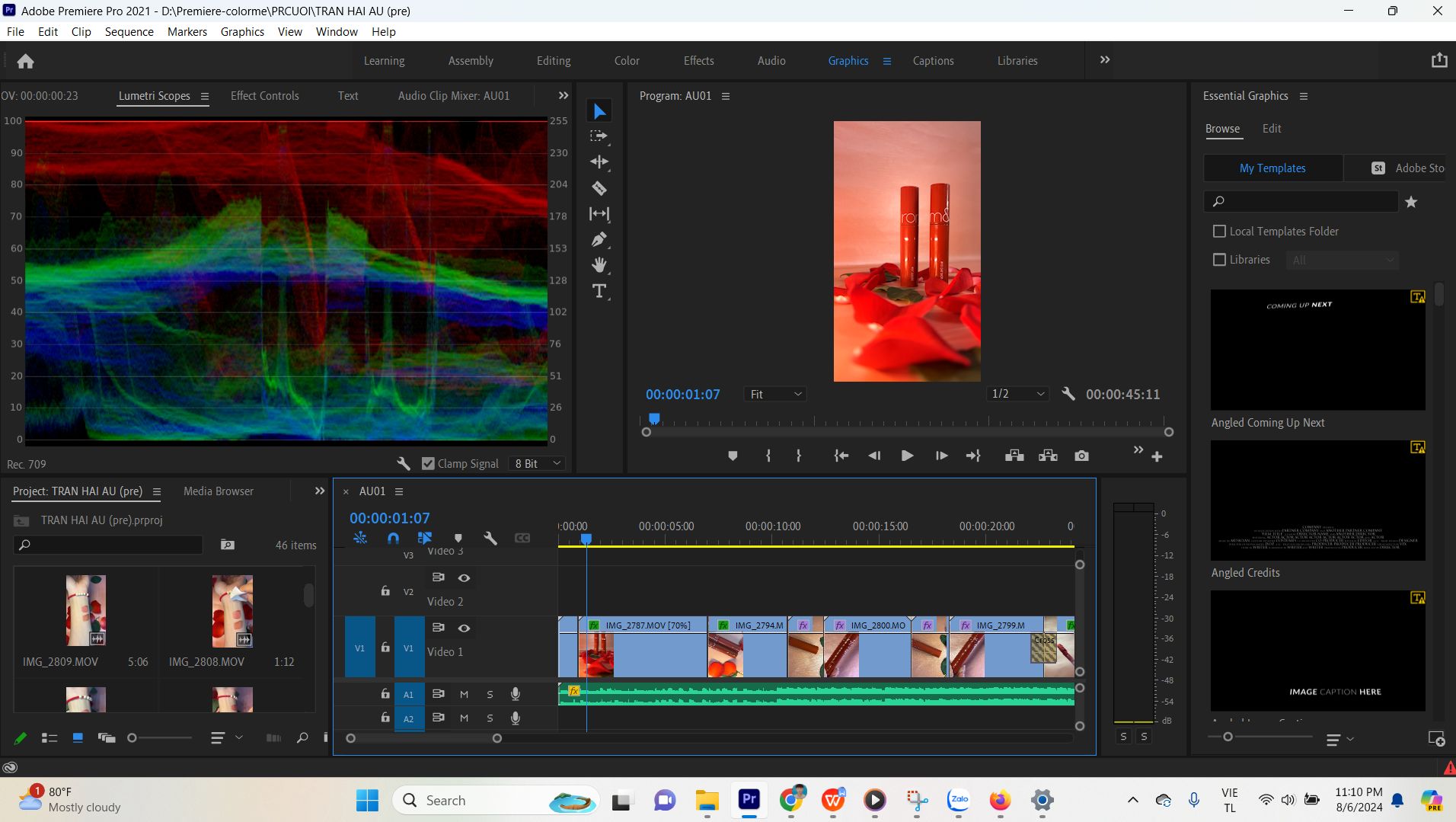Select the My Templates button
Image resolution: width=1456 pixels, height=822 pixels.
point(1272,168)
